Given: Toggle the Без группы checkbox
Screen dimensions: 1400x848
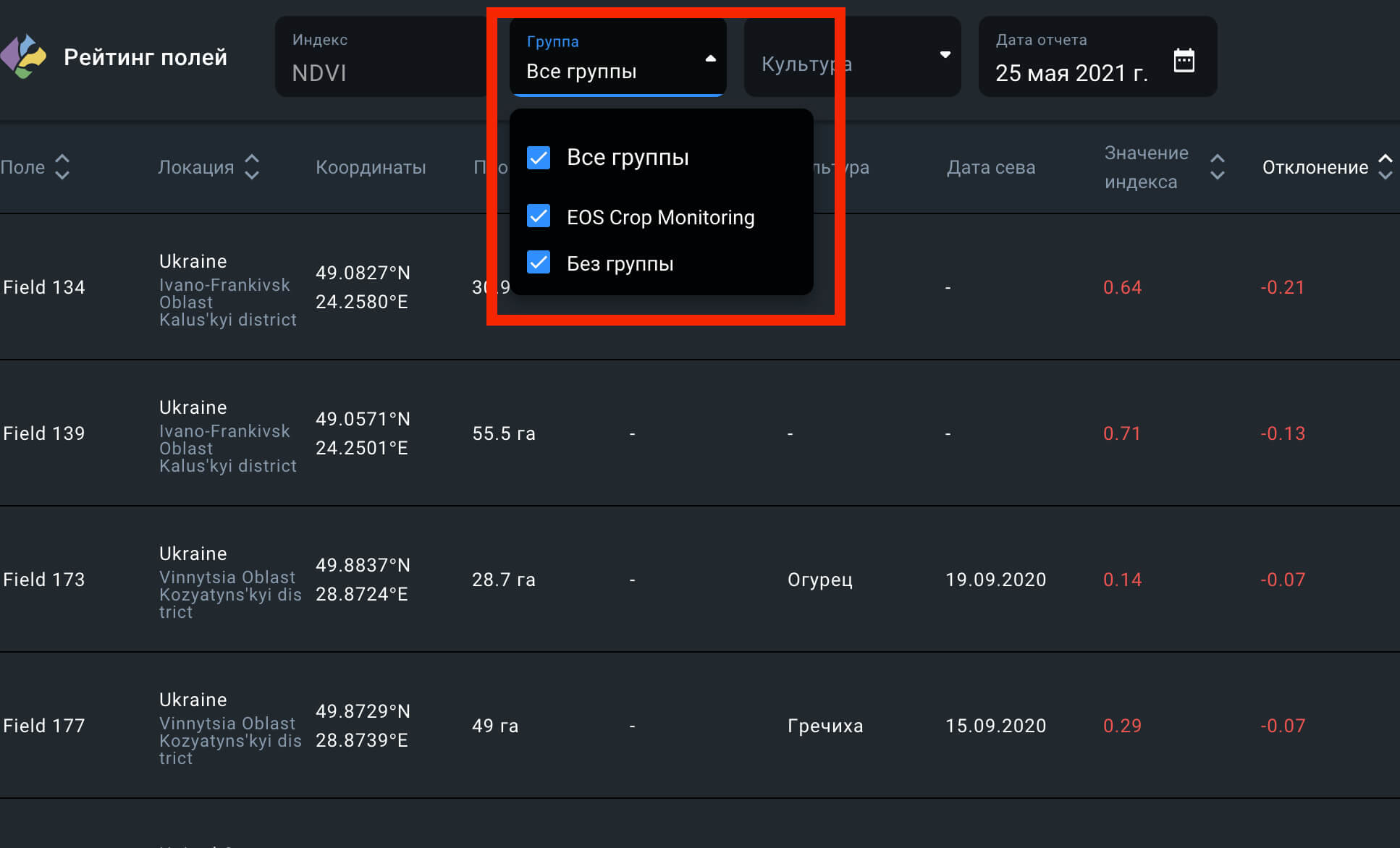Looking at the screenshot, I should [539, 263].
